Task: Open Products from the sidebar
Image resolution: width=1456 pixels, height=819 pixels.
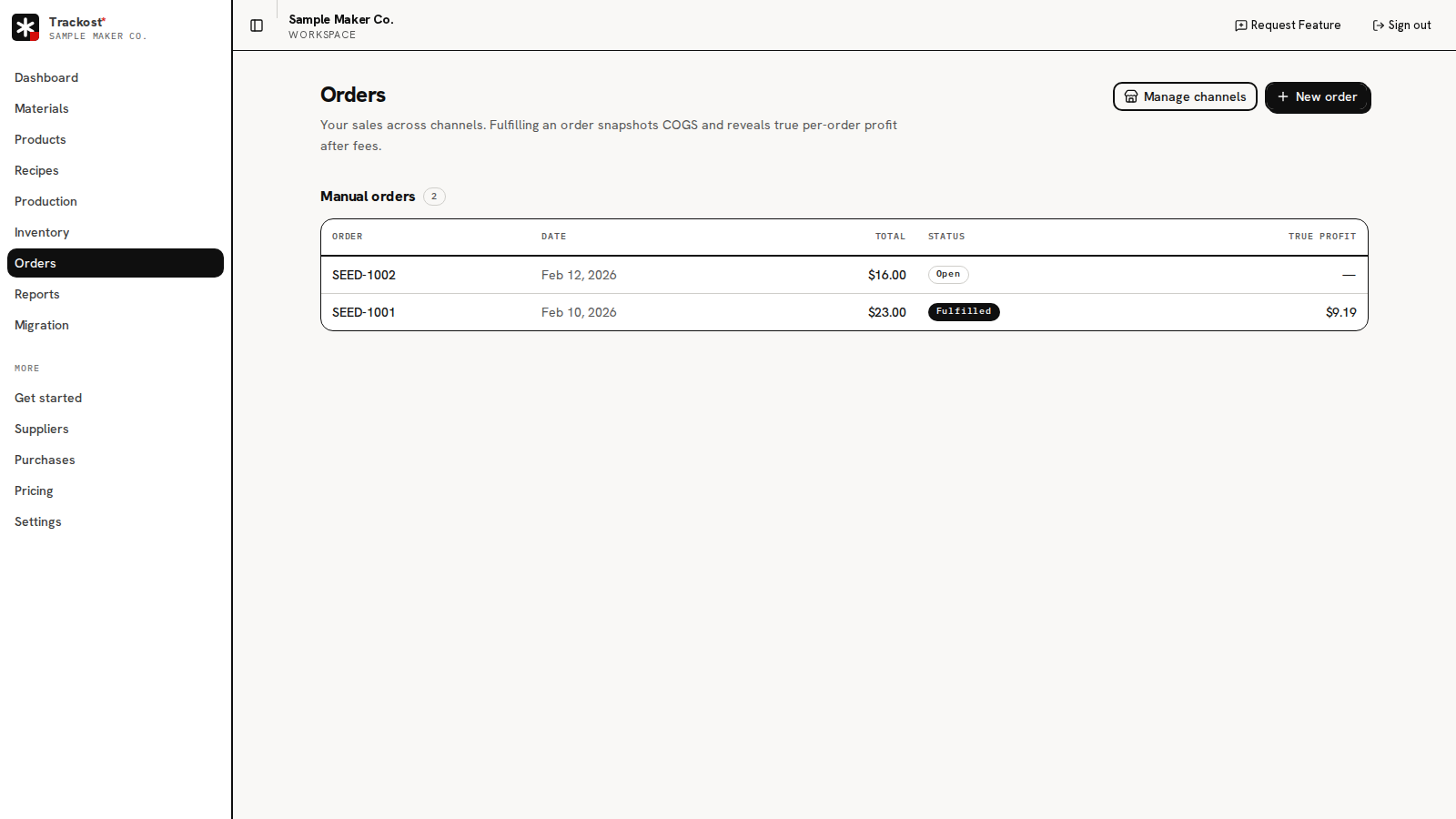Action: [115, 139]
